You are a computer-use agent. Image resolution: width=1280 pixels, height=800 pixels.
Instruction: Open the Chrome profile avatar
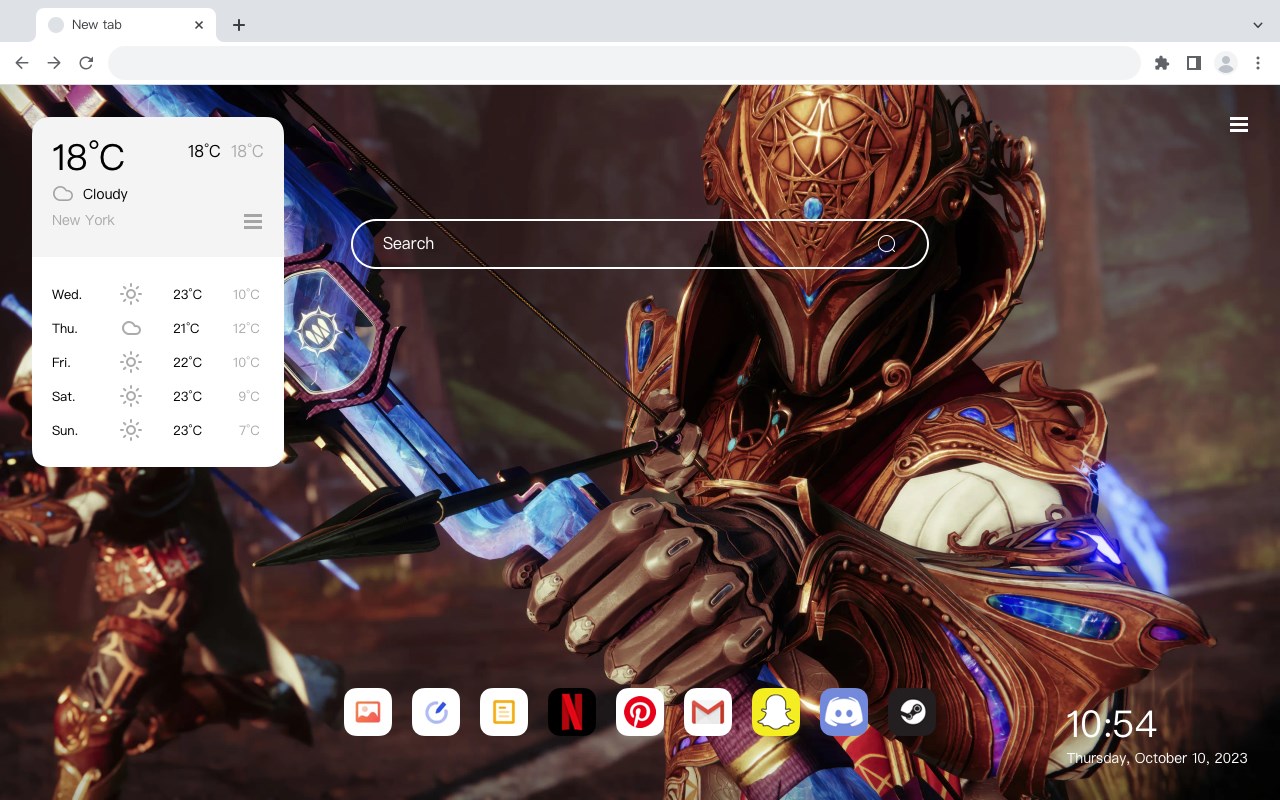[1226, 63]
